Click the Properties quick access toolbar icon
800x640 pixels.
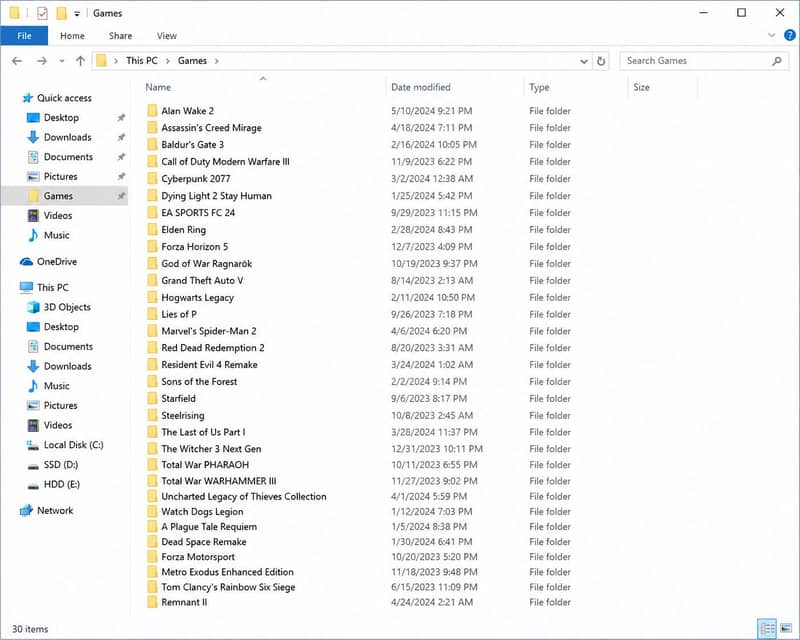42,13
